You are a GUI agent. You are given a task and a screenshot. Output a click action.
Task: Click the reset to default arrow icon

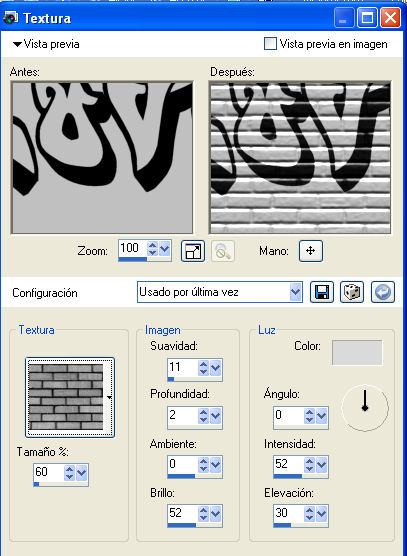383,293
